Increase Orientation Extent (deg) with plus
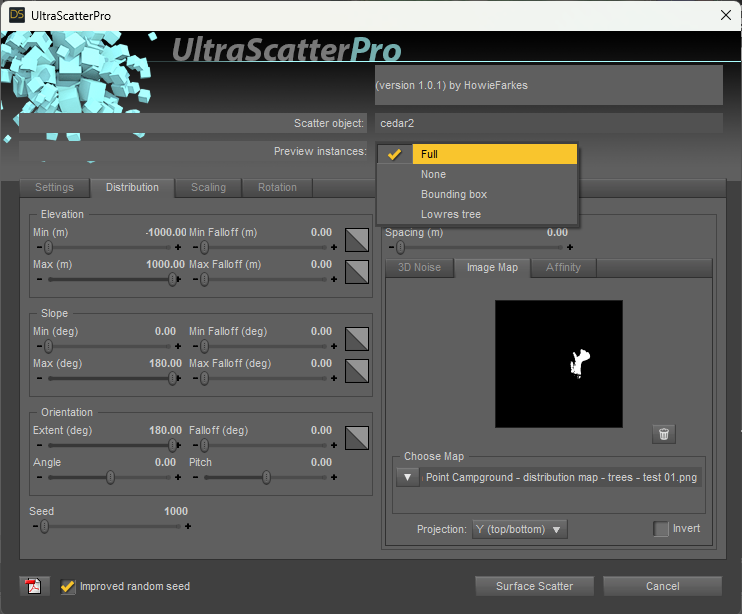The width and height of the screenshot is (742, 614). click(178, 445)
